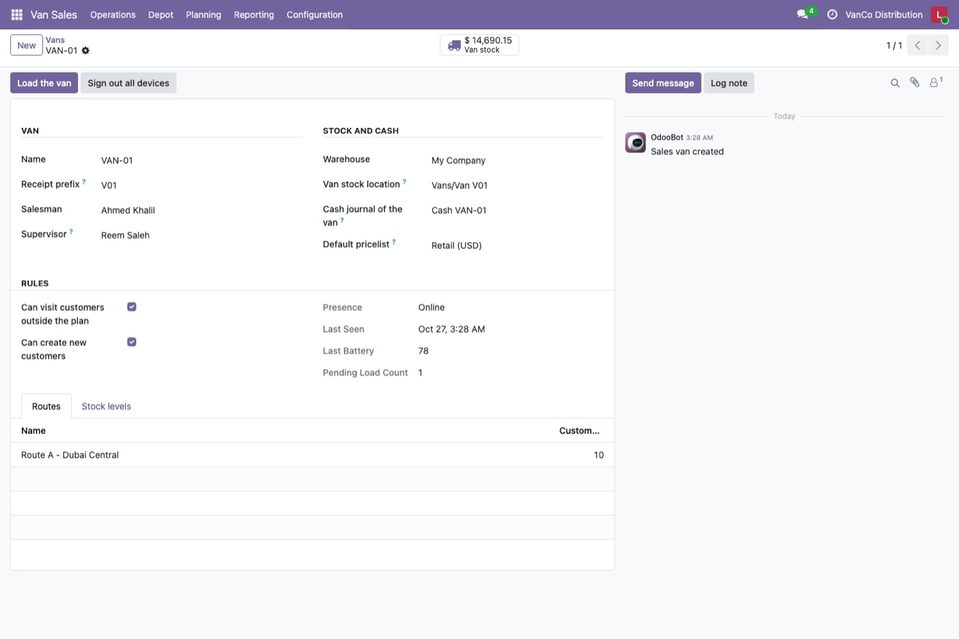Screen dimensions: 959x639
Task: Open the apps grid menu icon
Action: point(17,15)
